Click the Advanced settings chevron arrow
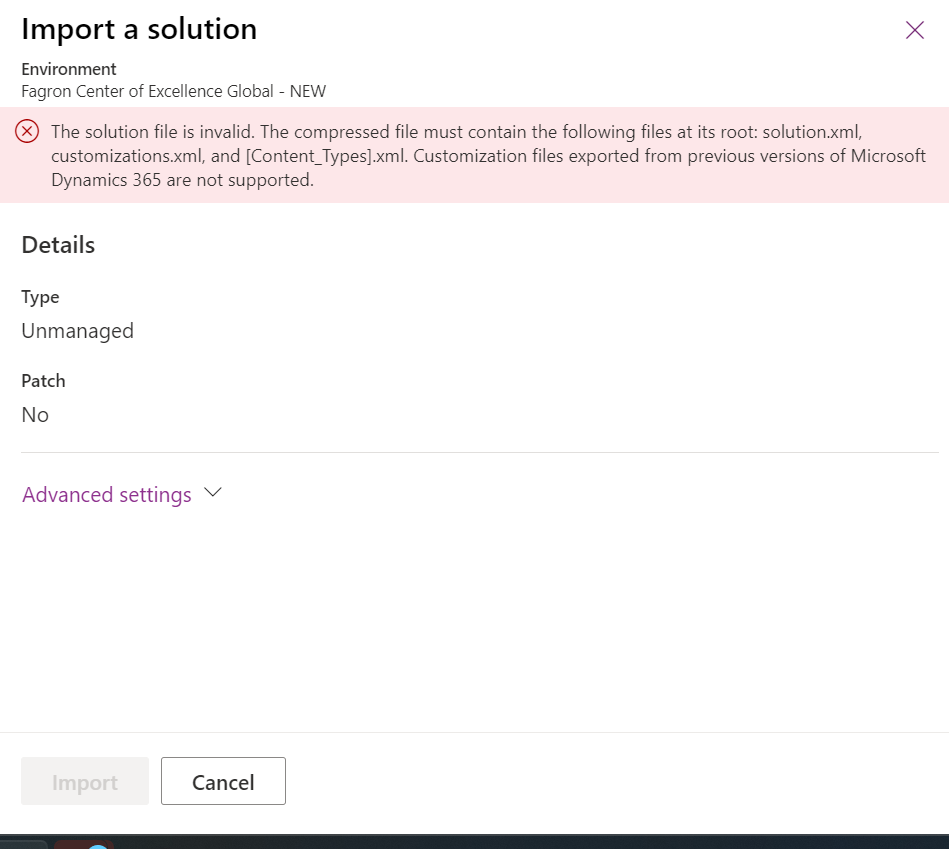The width and height of the screenshot is (949, 849). pyautogui.click(x=213, y=492)
